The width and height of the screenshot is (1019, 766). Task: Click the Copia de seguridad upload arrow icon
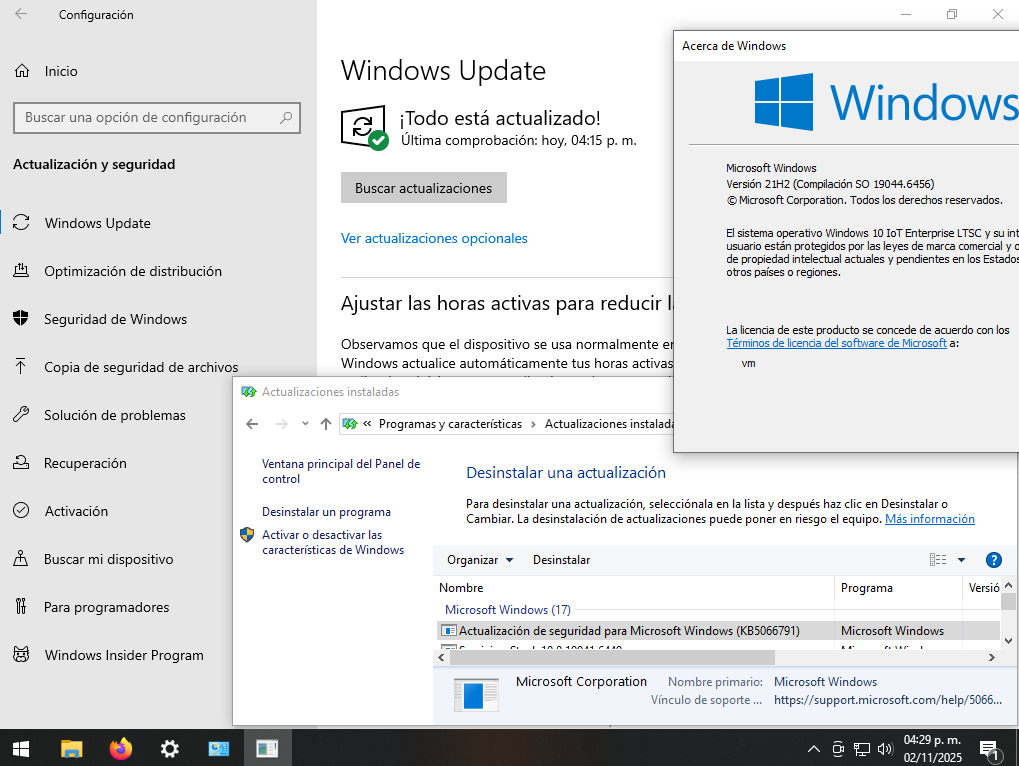pyautogui.click(x=21, y=366)
